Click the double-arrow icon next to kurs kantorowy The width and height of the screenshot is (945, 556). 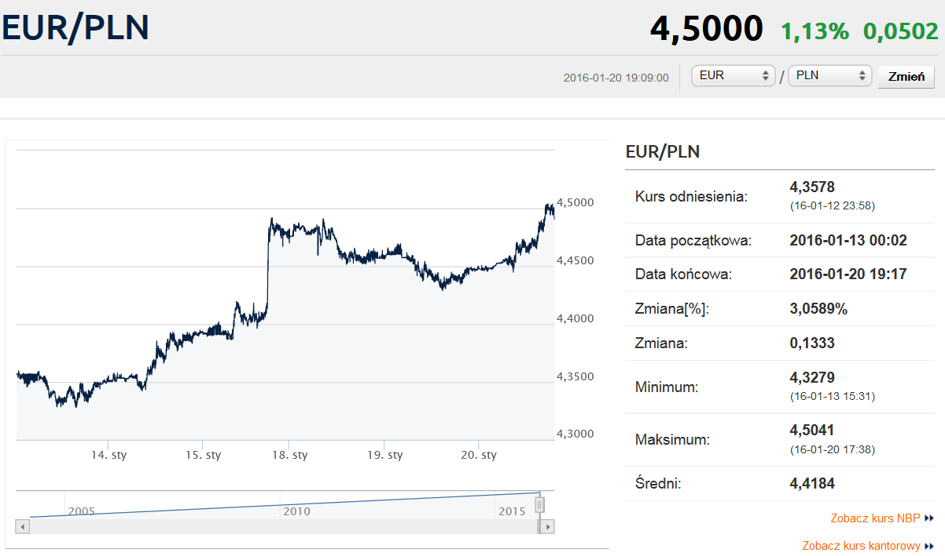(x=929, y=546)
